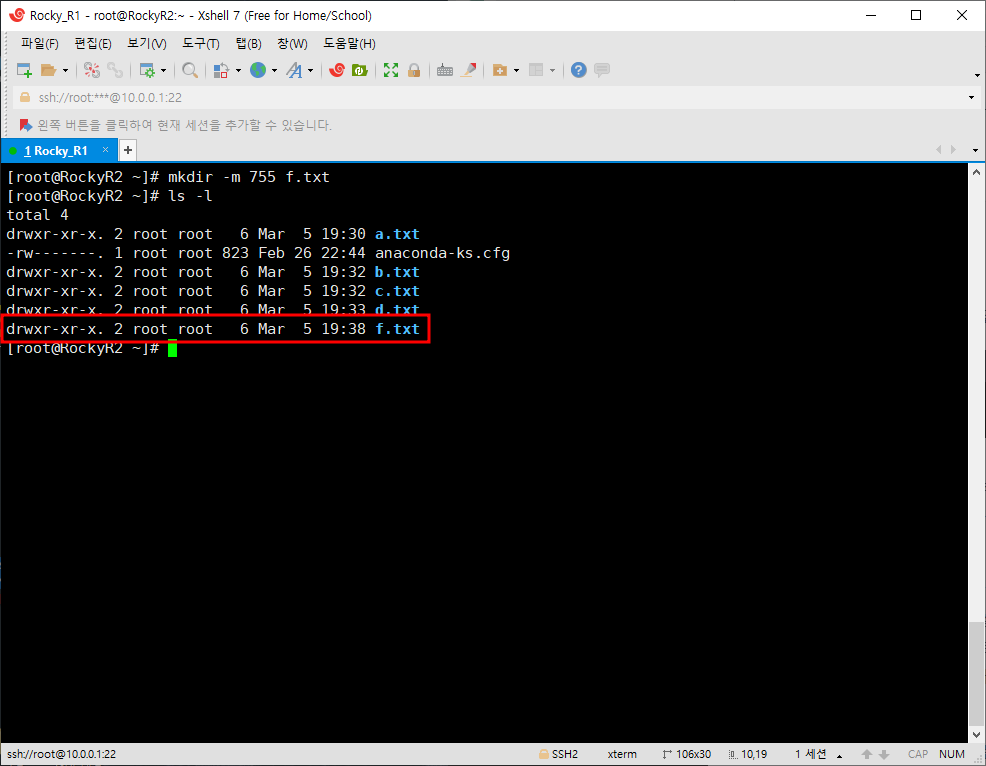Click b.txt directory name in listing
Image resolution: width=986 pixels, height=766 pixels.
pos(397,272)
